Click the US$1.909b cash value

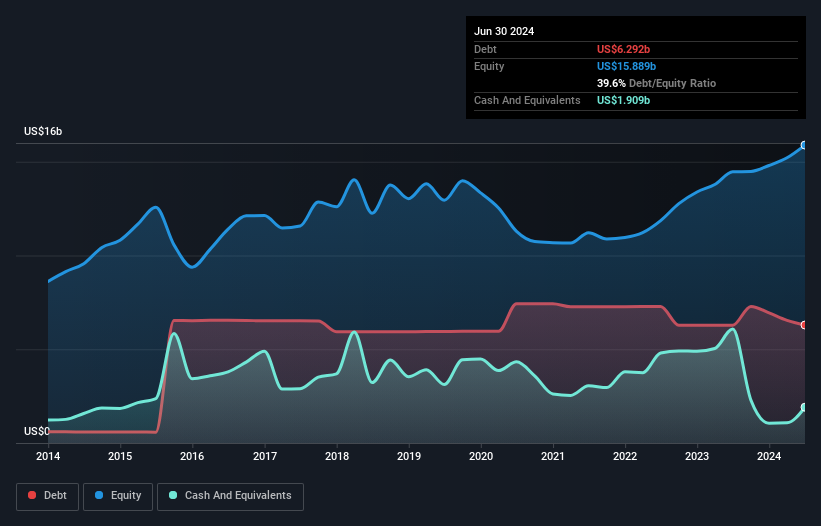point(623,100)
